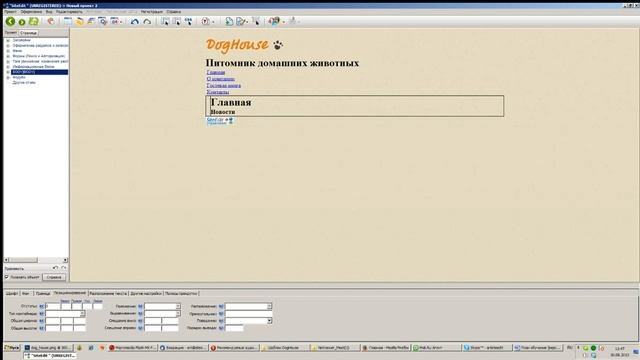Click the Контакты link on the page
Screen dimensions: 640x360
tap(218, 92)
